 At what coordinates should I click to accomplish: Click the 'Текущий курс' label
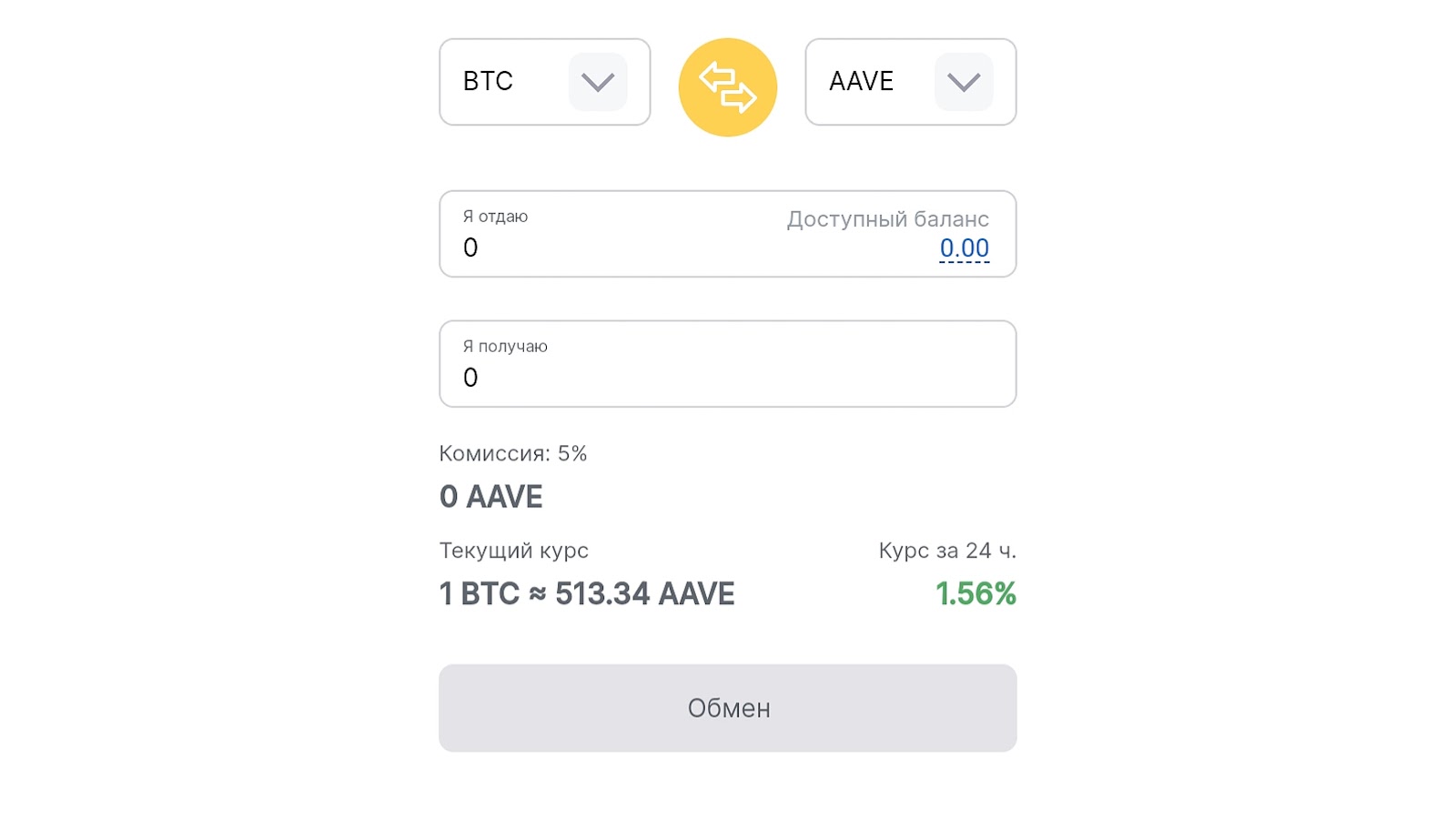coord(513,551)
